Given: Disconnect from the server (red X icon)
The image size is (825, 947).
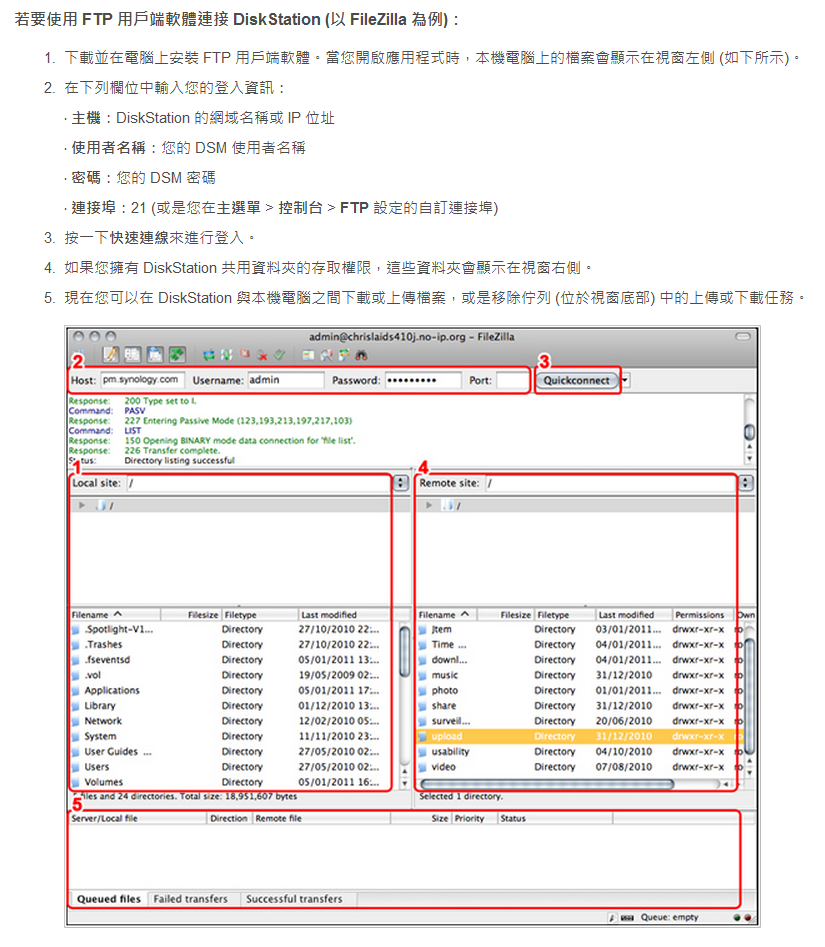Looking at the screenshot, I should tap(262, 355).
